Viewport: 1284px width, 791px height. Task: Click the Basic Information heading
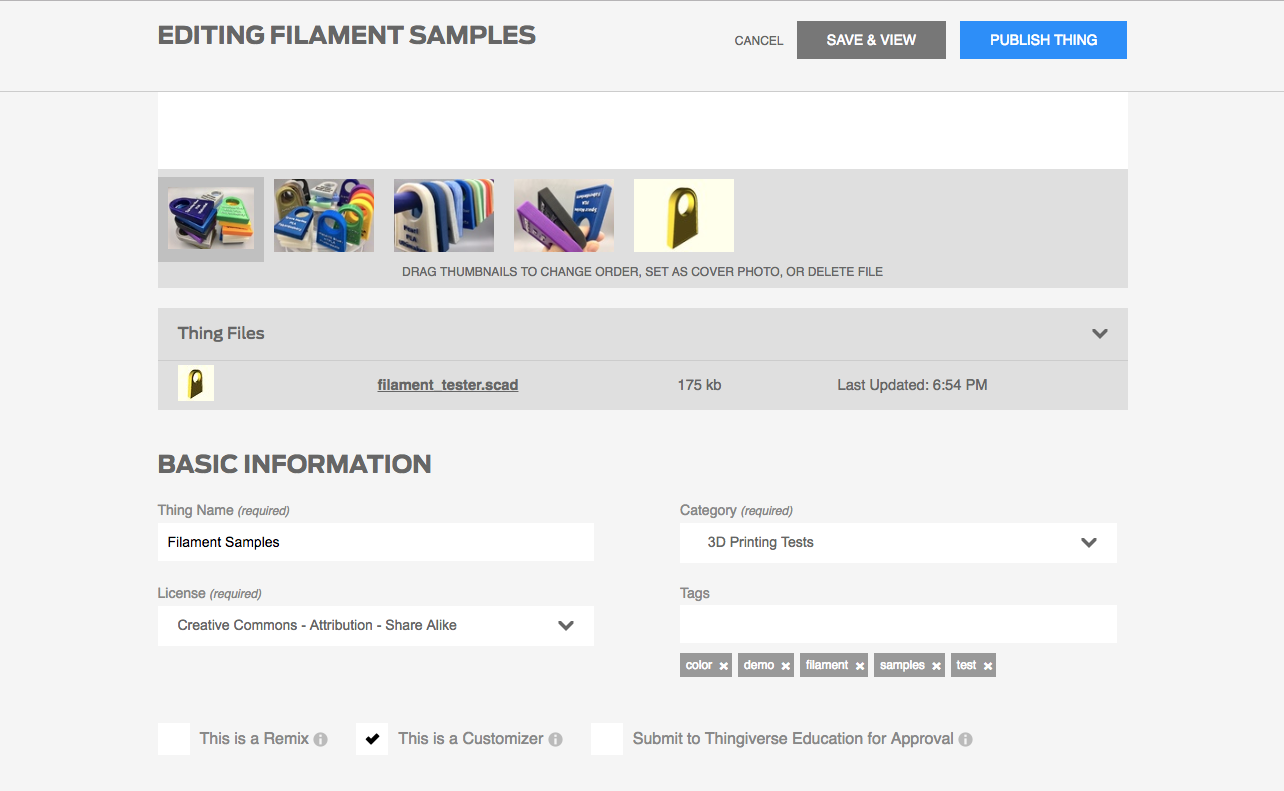coord(295,464)
